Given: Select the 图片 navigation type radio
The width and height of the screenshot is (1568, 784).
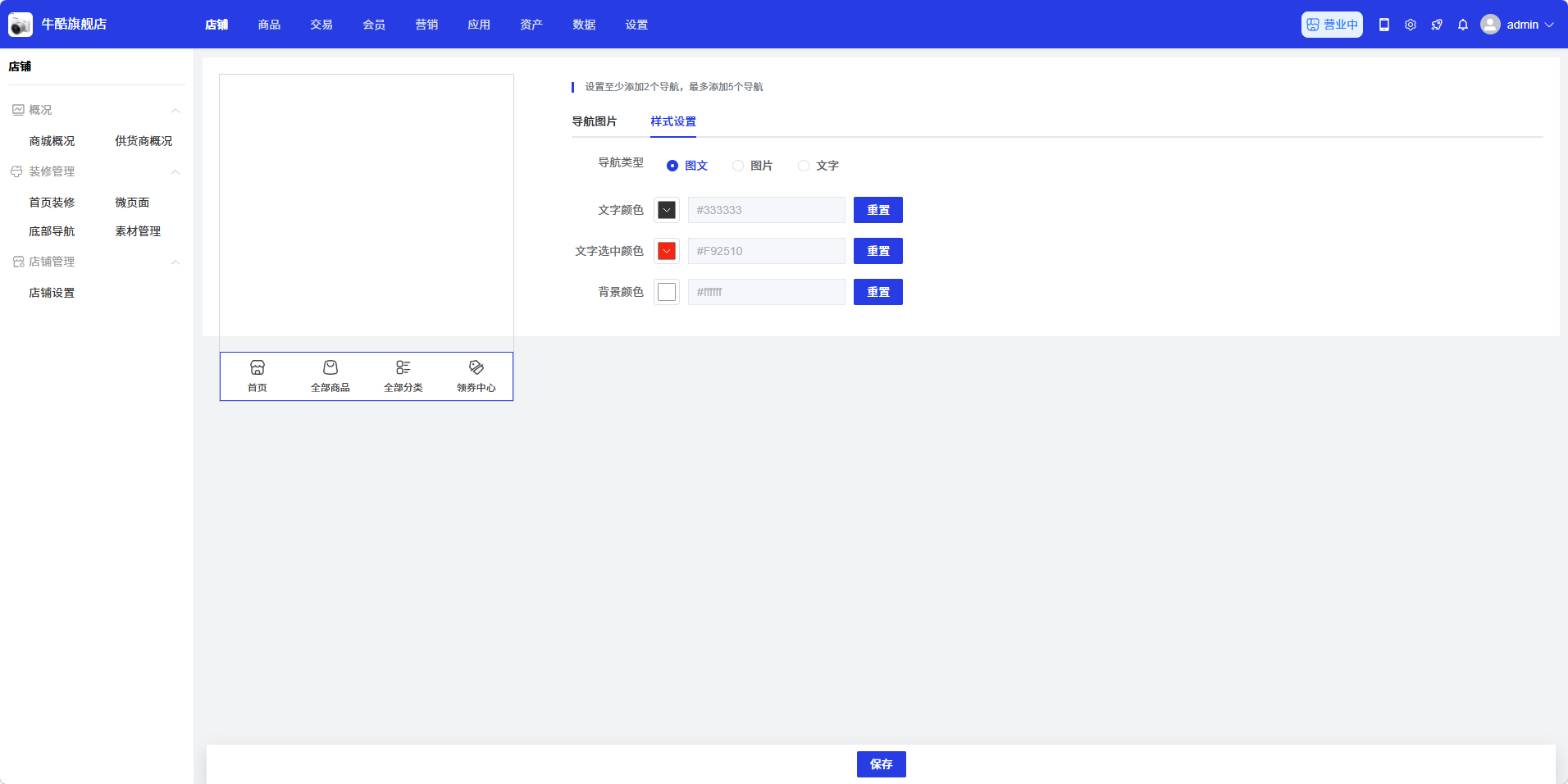Looking at the screenshot, I should point(738,166).
